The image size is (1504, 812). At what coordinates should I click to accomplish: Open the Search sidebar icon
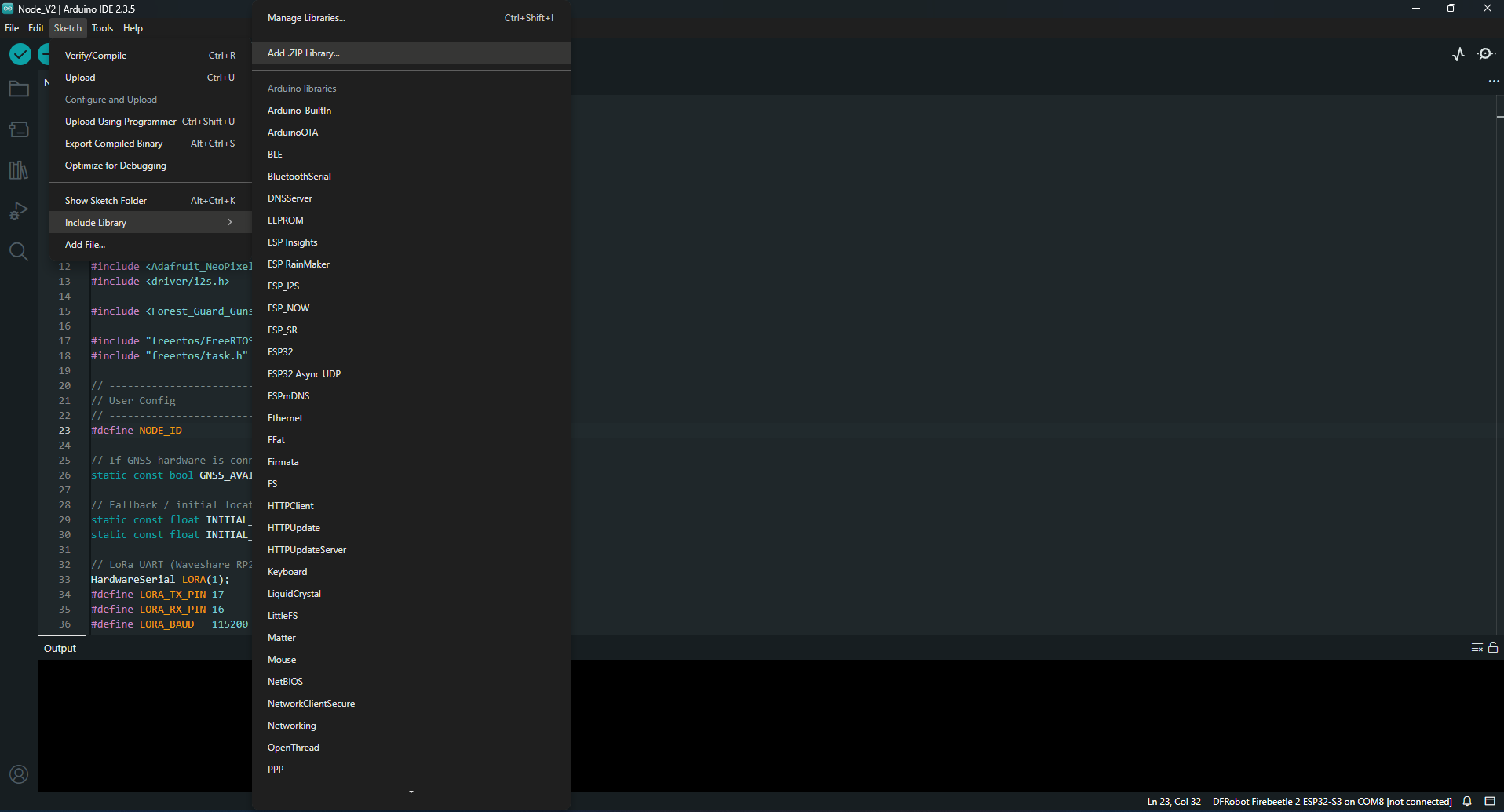pyautogui.click(x=19, y=252)
